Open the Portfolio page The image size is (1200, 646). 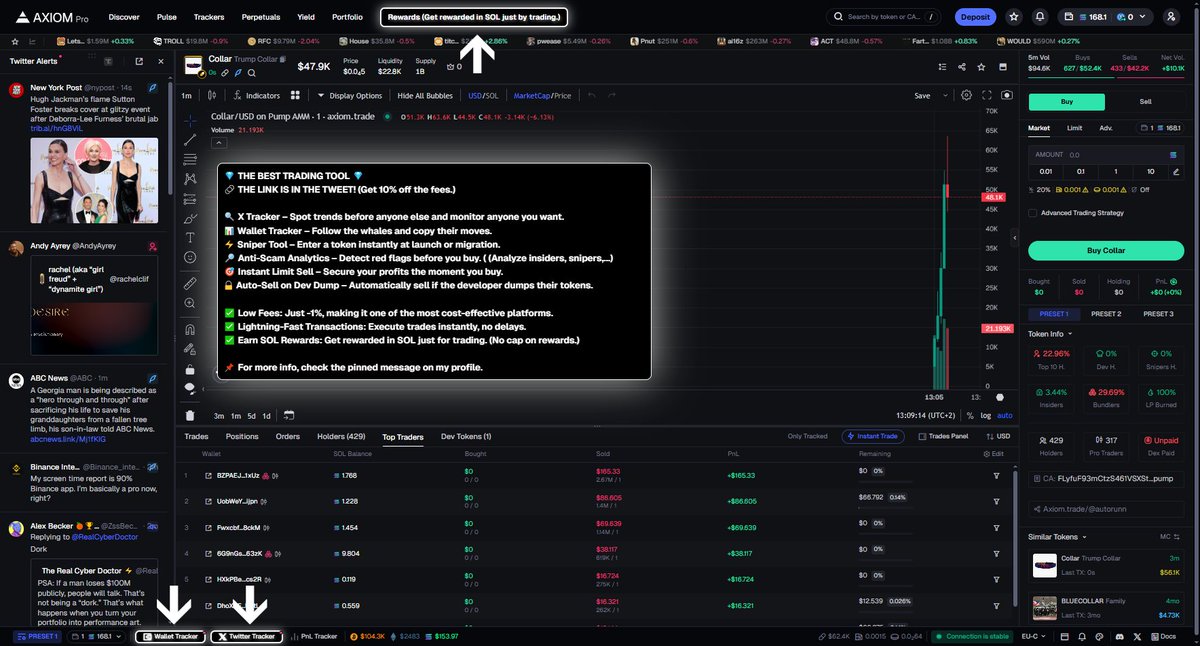pos(347,17)
